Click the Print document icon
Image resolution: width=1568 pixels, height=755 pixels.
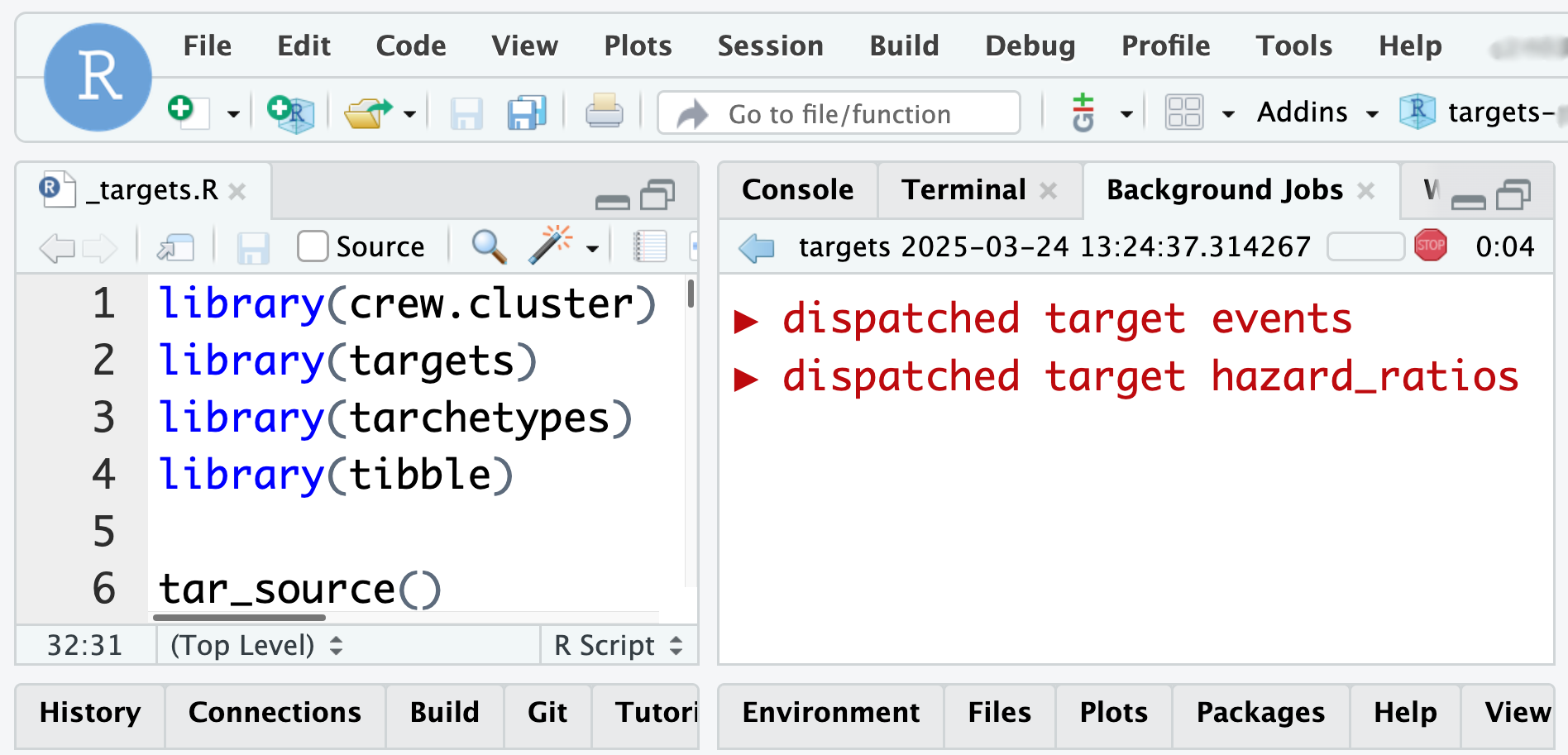[x=605, y=112]
